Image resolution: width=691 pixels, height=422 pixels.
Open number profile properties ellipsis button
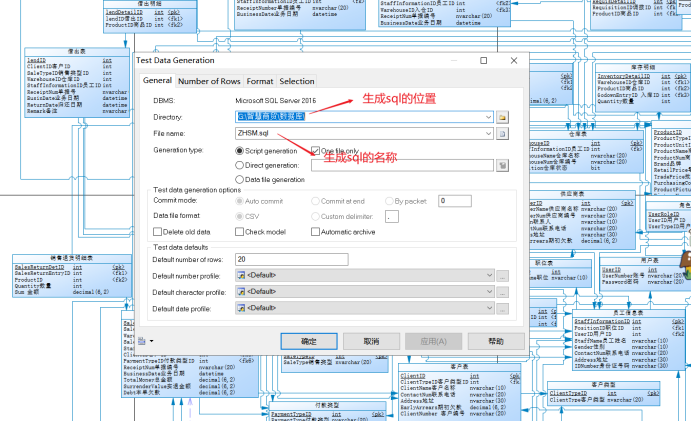click(502, 276)
